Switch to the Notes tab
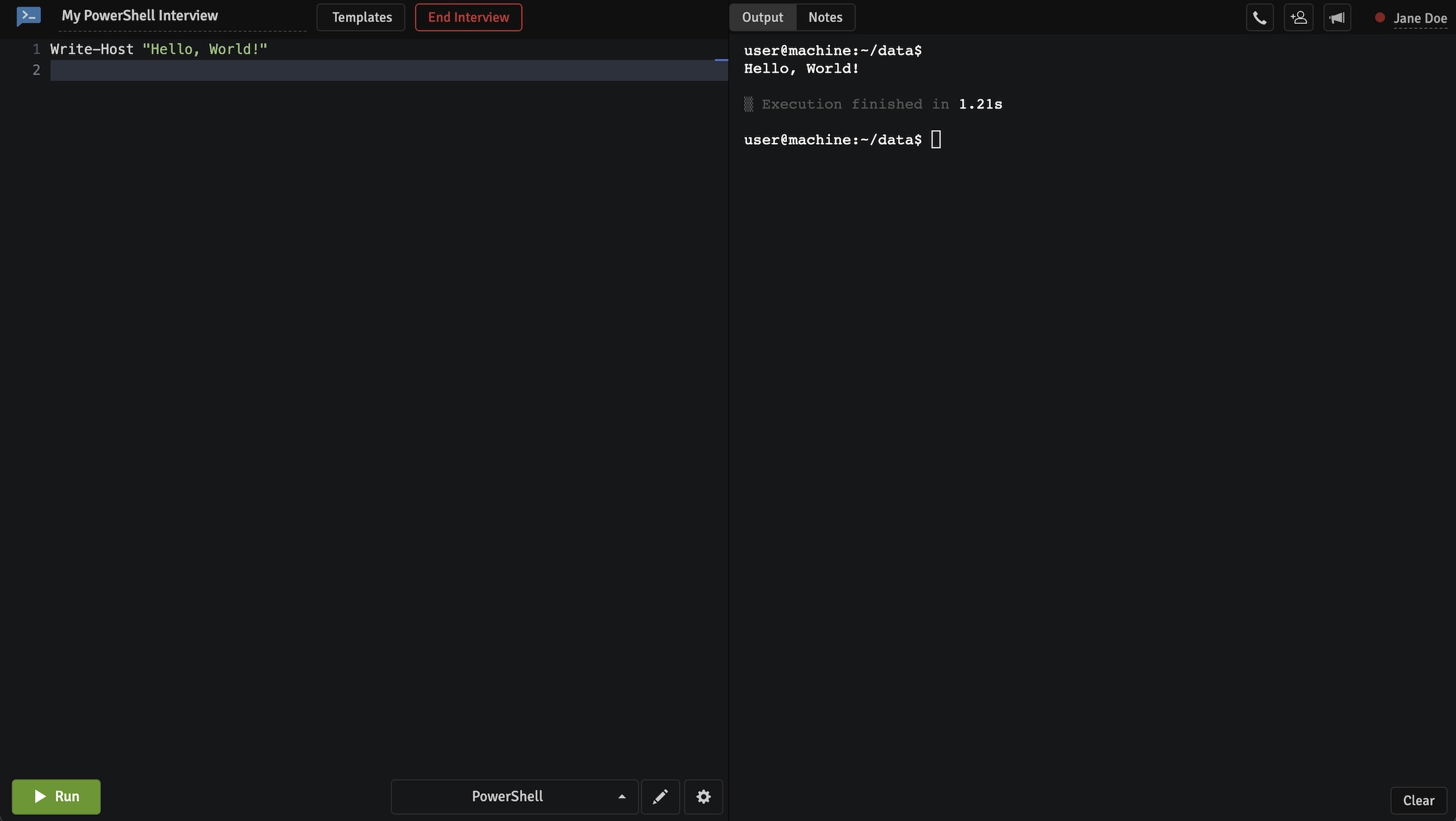 [x=825, y=17]
